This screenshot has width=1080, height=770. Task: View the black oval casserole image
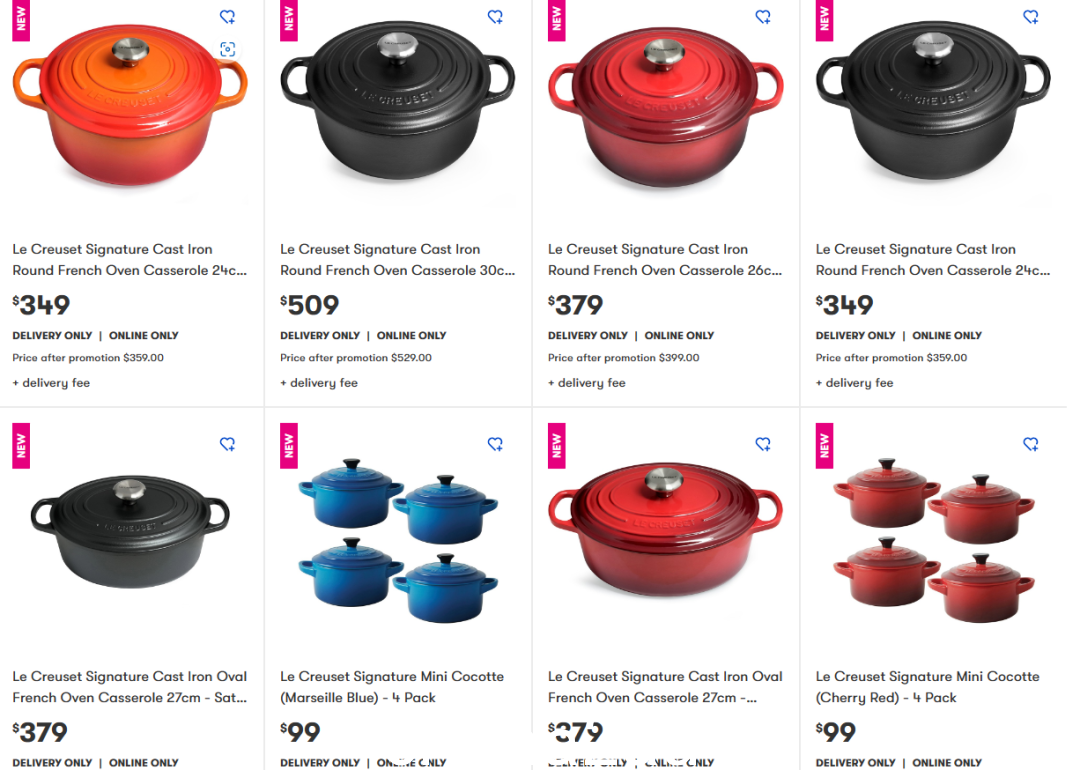tap(129, 532)
